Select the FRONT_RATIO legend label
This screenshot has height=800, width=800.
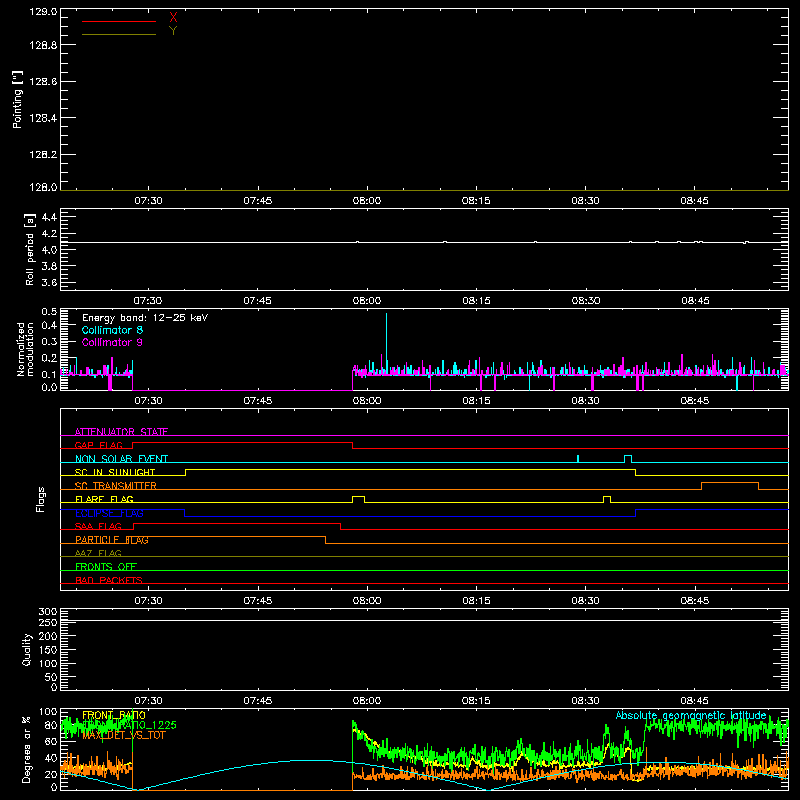pyautogui.click(x=114, y=715)
